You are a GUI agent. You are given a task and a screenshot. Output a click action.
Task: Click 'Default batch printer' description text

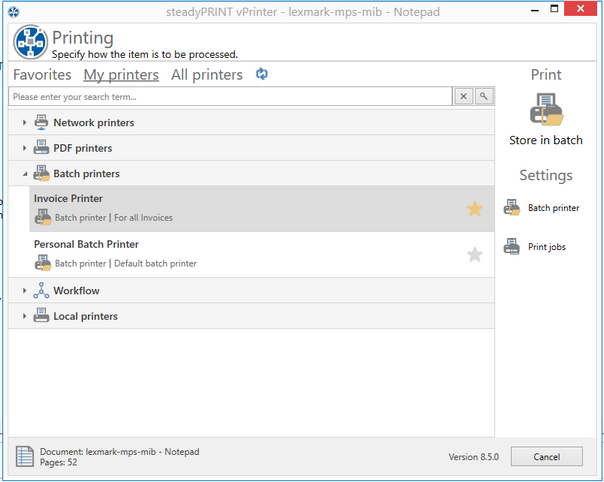(x=155, y=264)
